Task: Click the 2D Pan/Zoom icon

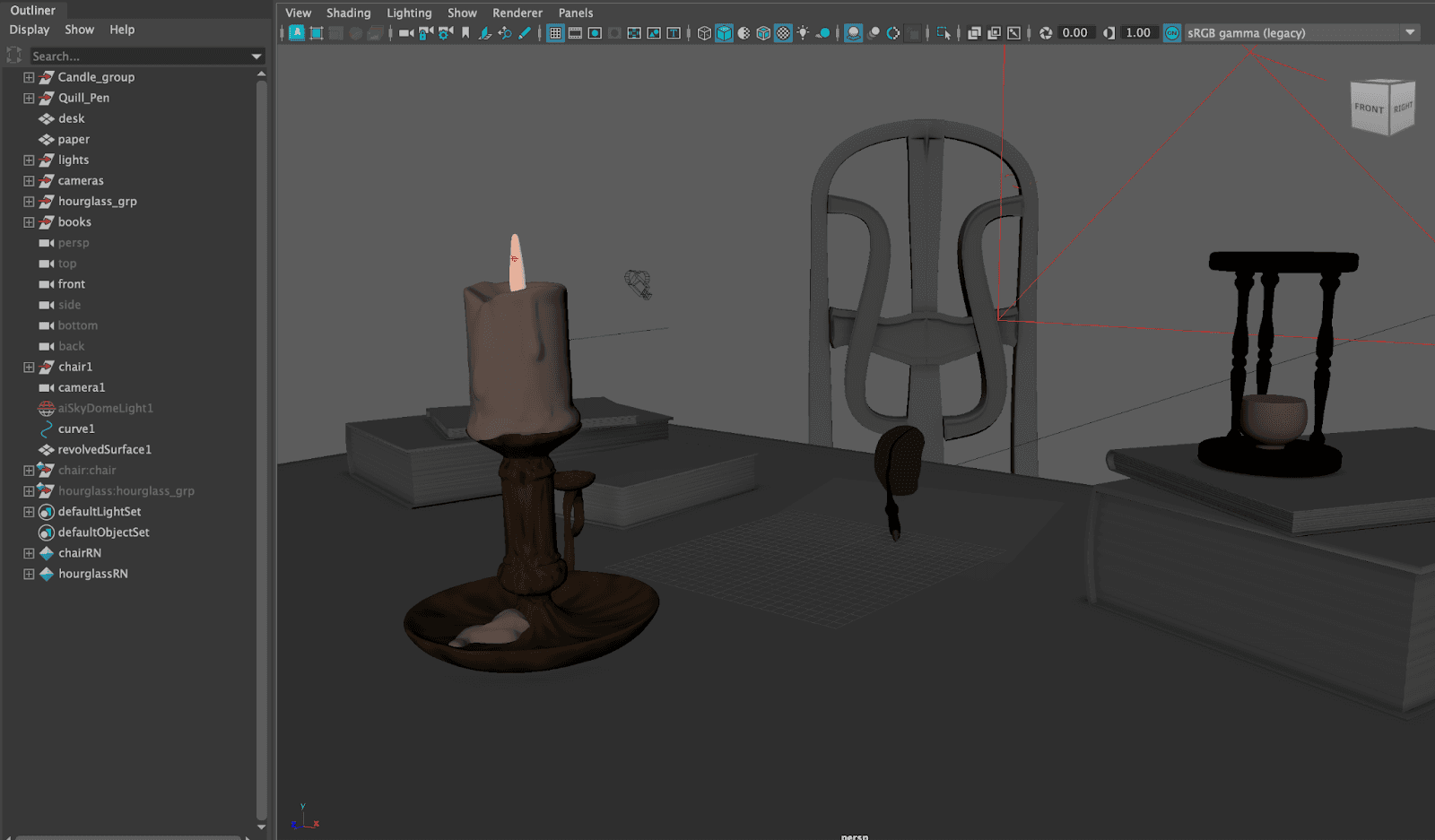Action: point(505,33)
